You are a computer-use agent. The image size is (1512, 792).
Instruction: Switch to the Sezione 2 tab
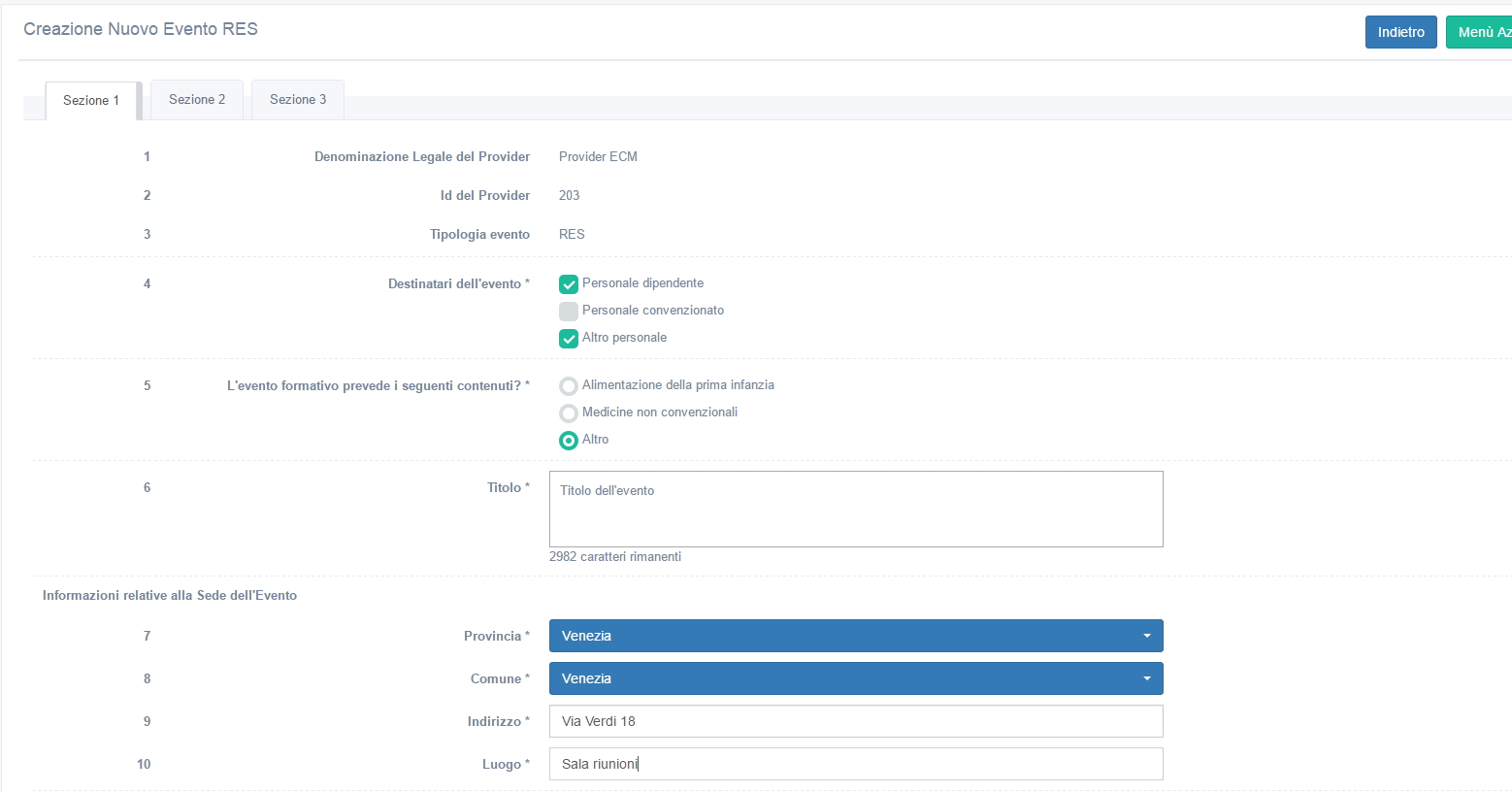pos(197,99)
